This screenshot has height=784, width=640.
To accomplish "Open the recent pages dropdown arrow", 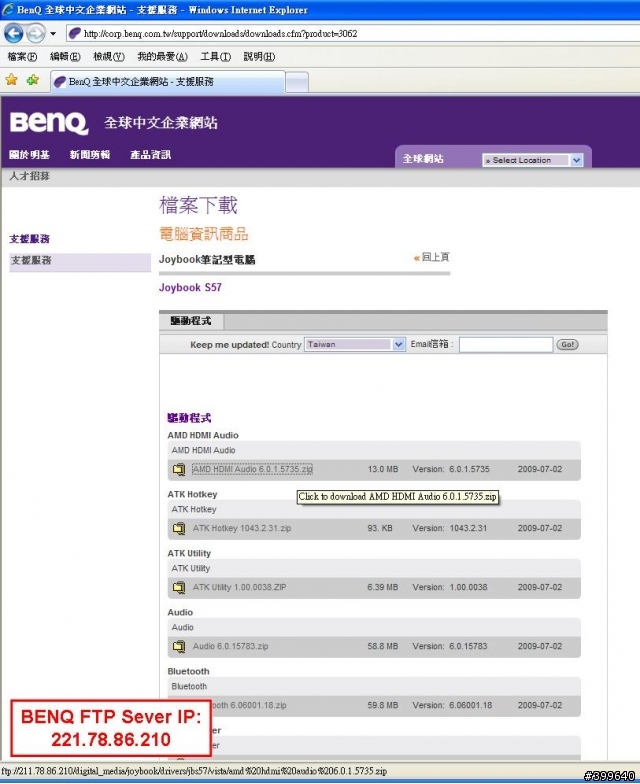I will pyautogui.click(x=53, y=34).
